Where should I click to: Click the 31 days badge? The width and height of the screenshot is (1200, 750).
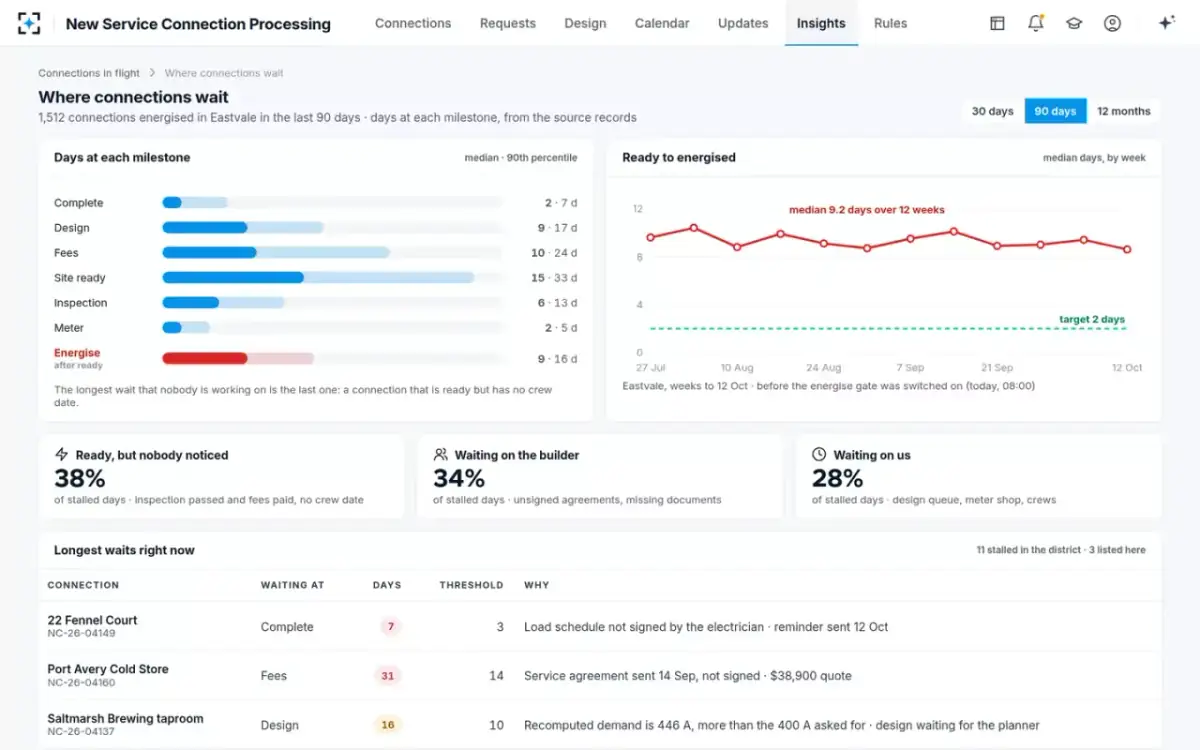point(387,676)
